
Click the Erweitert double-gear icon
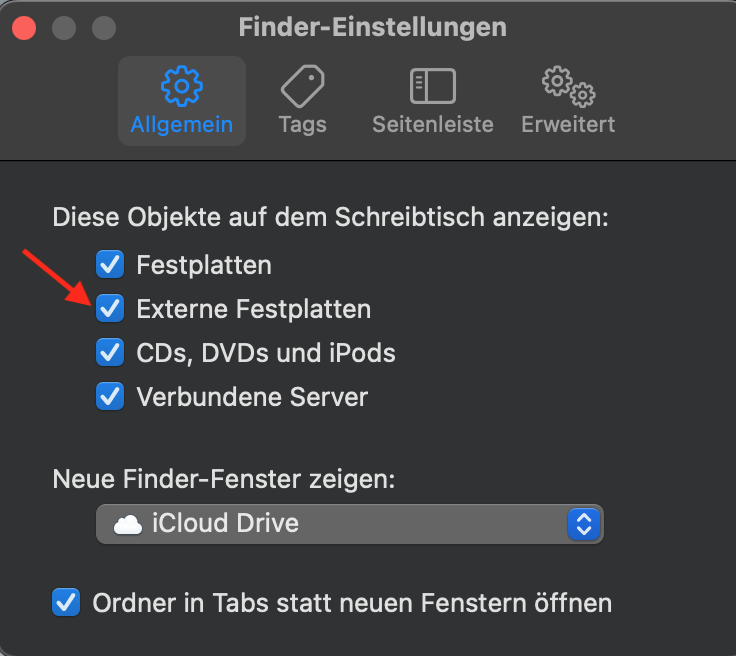click(x=568, y=87)
